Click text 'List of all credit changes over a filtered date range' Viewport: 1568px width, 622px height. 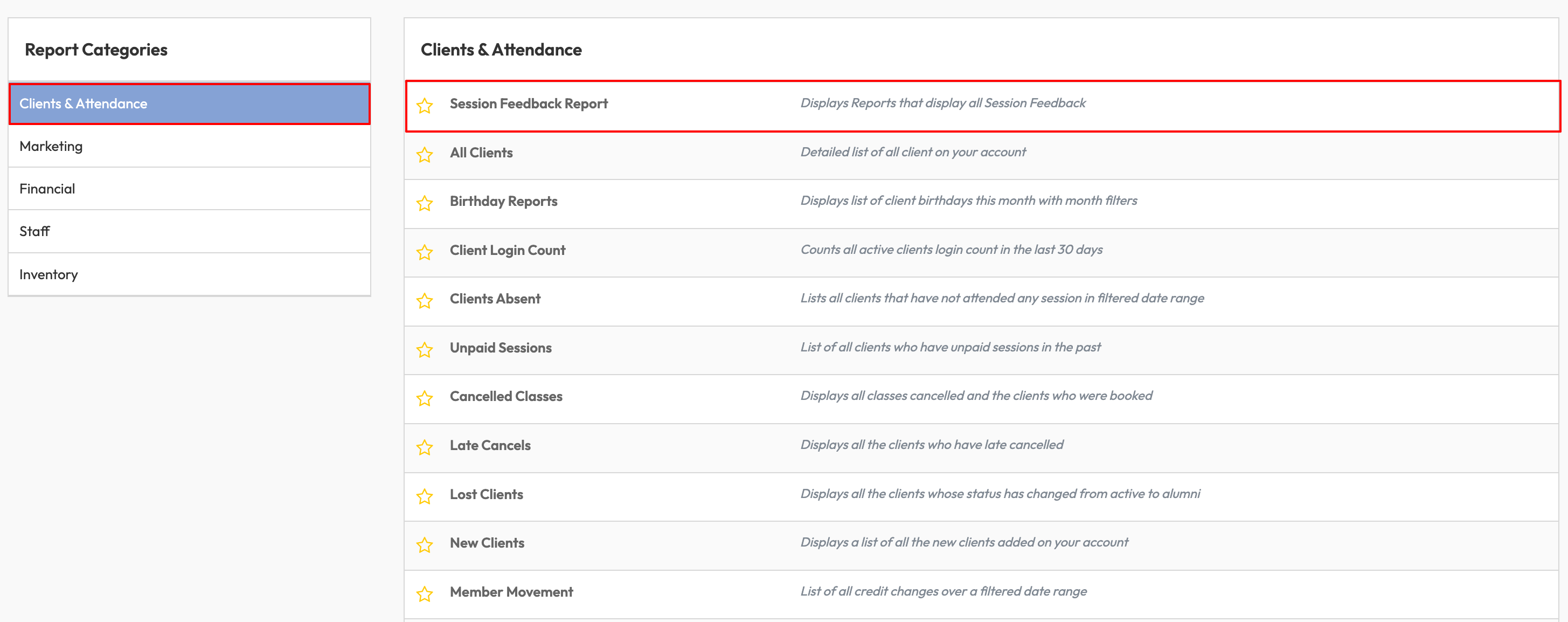[x=943, y=591]
